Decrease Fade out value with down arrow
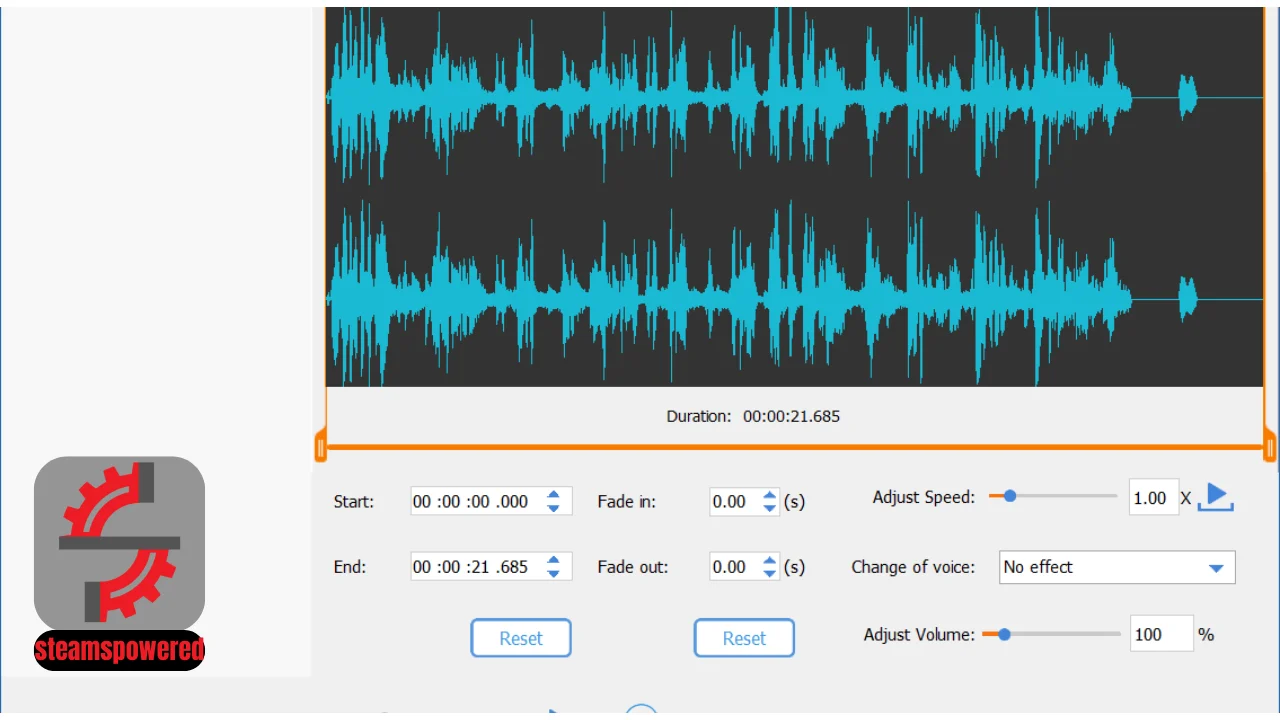1280x720 pixels. [x=769, y=574]
